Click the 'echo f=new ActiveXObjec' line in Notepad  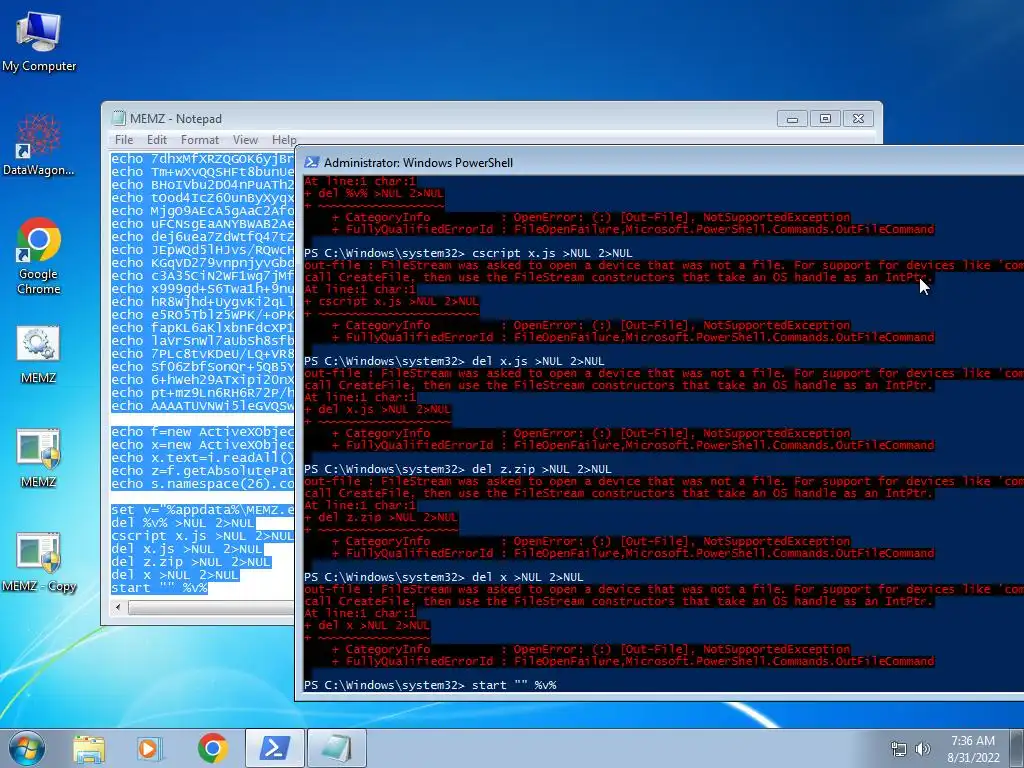(x=202, y=432)
